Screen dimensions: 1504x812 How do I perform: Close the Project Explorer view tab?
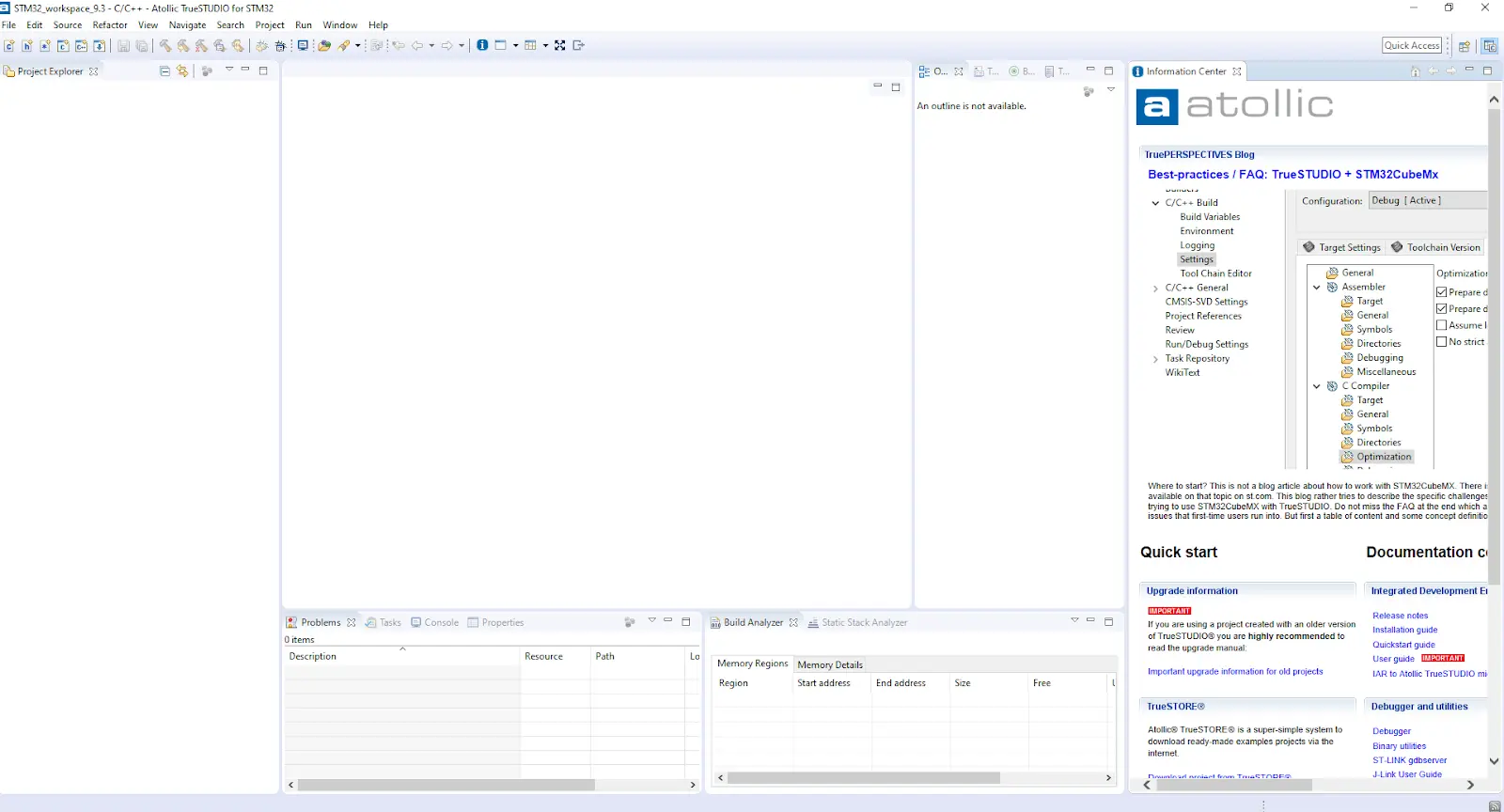pos(93,71)
